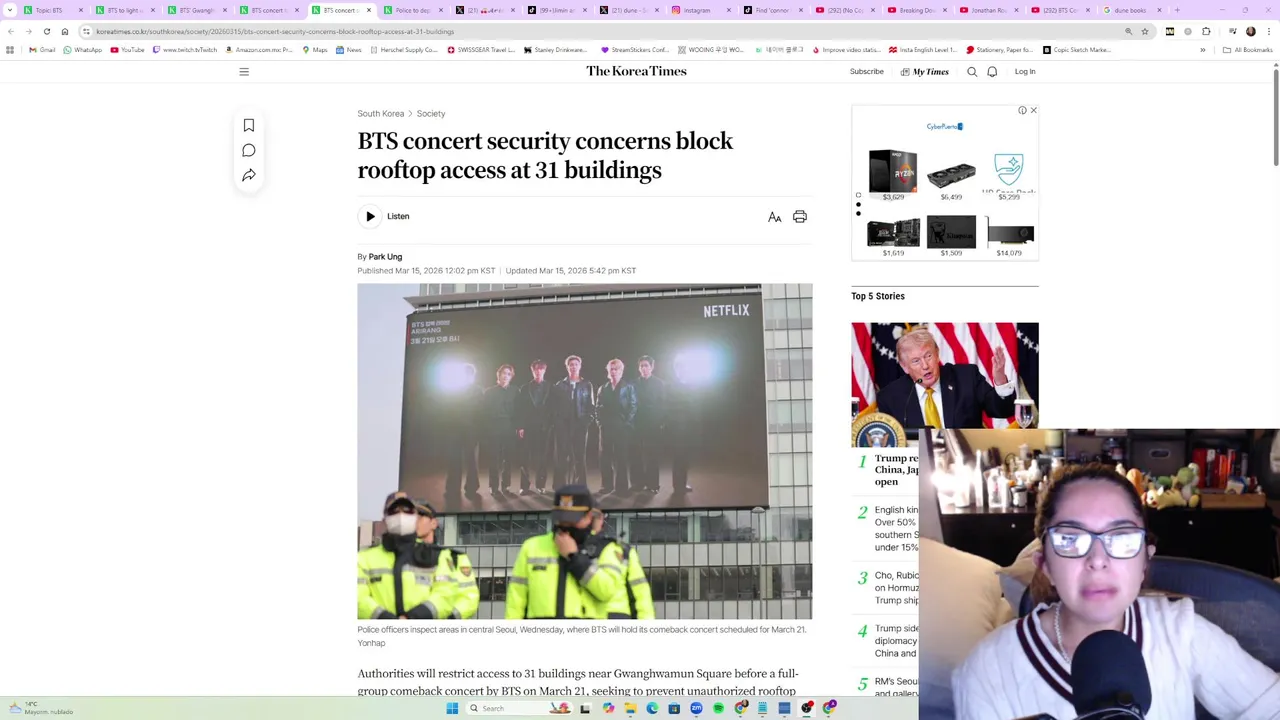Screen dimensions: 1280x720
Task: Open the Maps bookmark
Action: pyautogui.click(x=315, y=50)
